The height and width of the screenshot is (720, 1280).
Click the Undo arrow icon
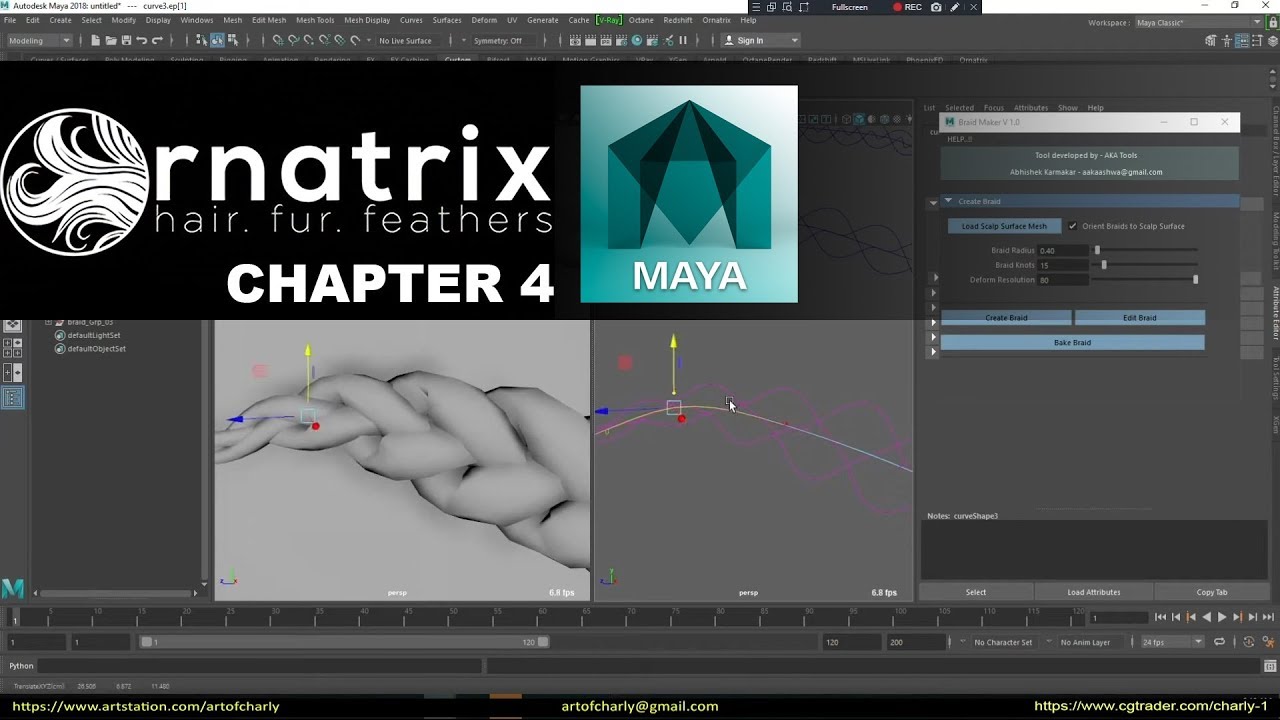tap(141, 41)
